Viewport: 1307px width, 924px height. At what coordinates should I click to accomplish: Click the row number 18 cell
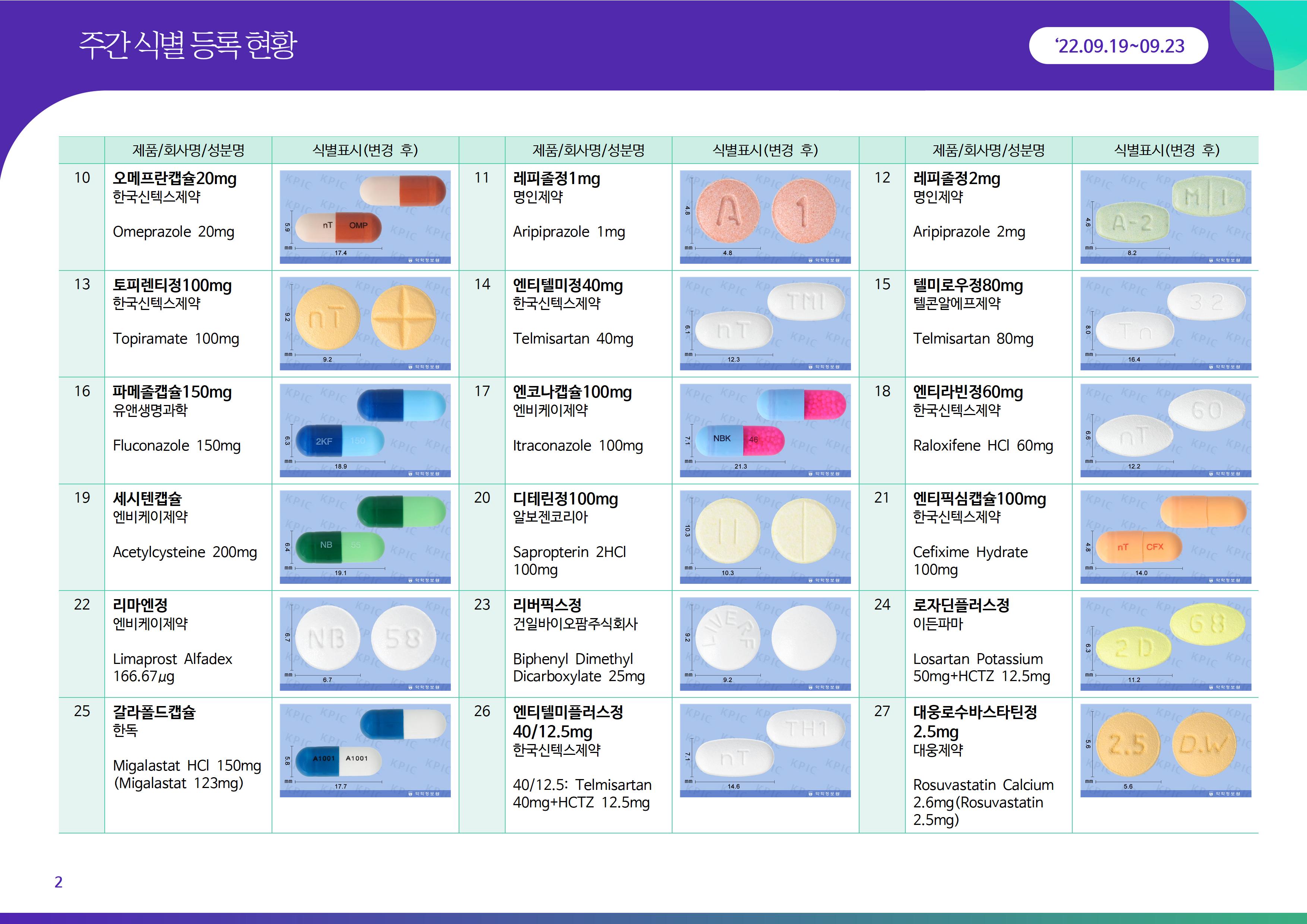pos(882,391)
